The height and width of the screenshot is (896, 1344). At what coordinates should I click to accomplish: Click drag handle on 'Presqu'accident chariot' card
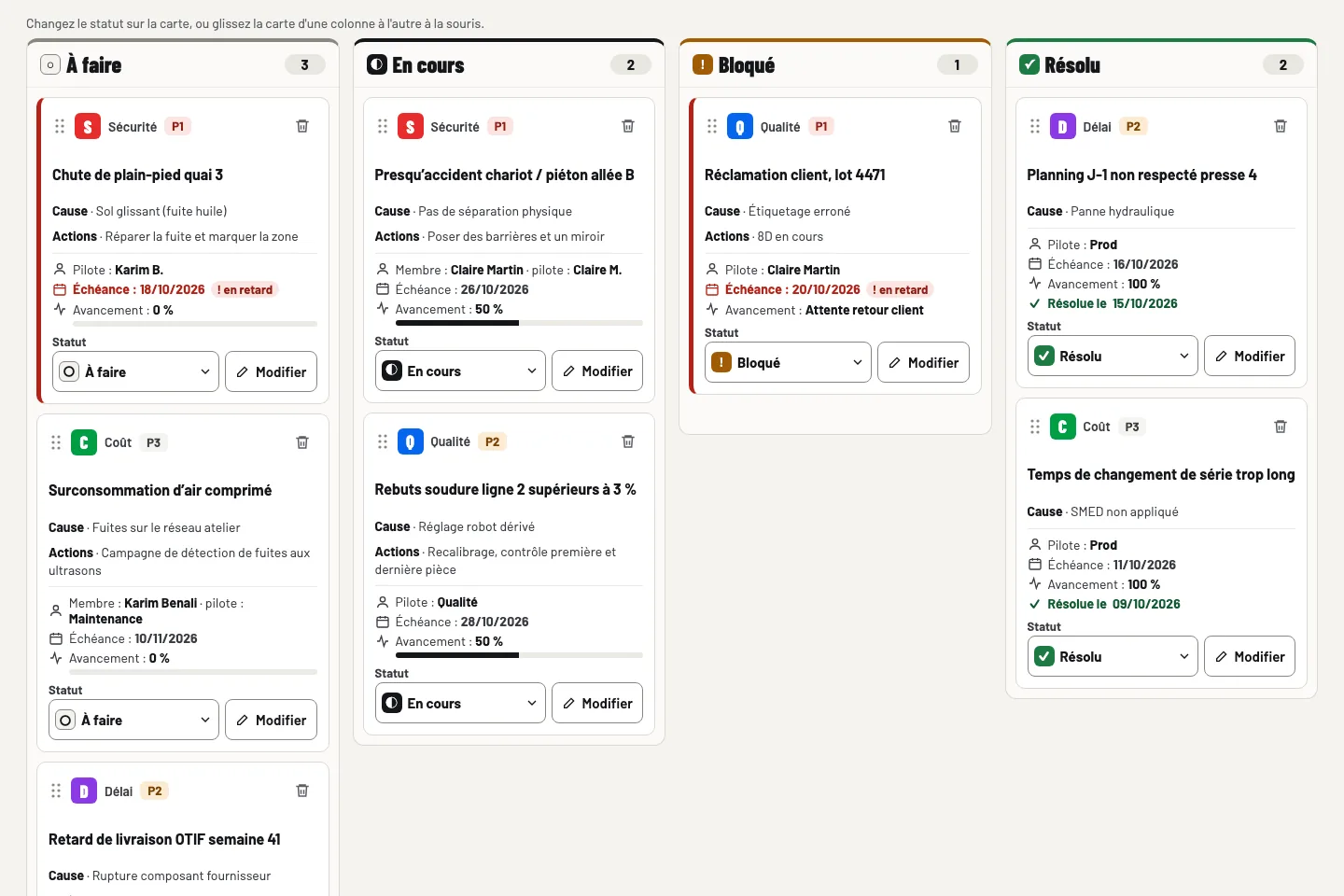pyautogui.click(x=383, y=126)
